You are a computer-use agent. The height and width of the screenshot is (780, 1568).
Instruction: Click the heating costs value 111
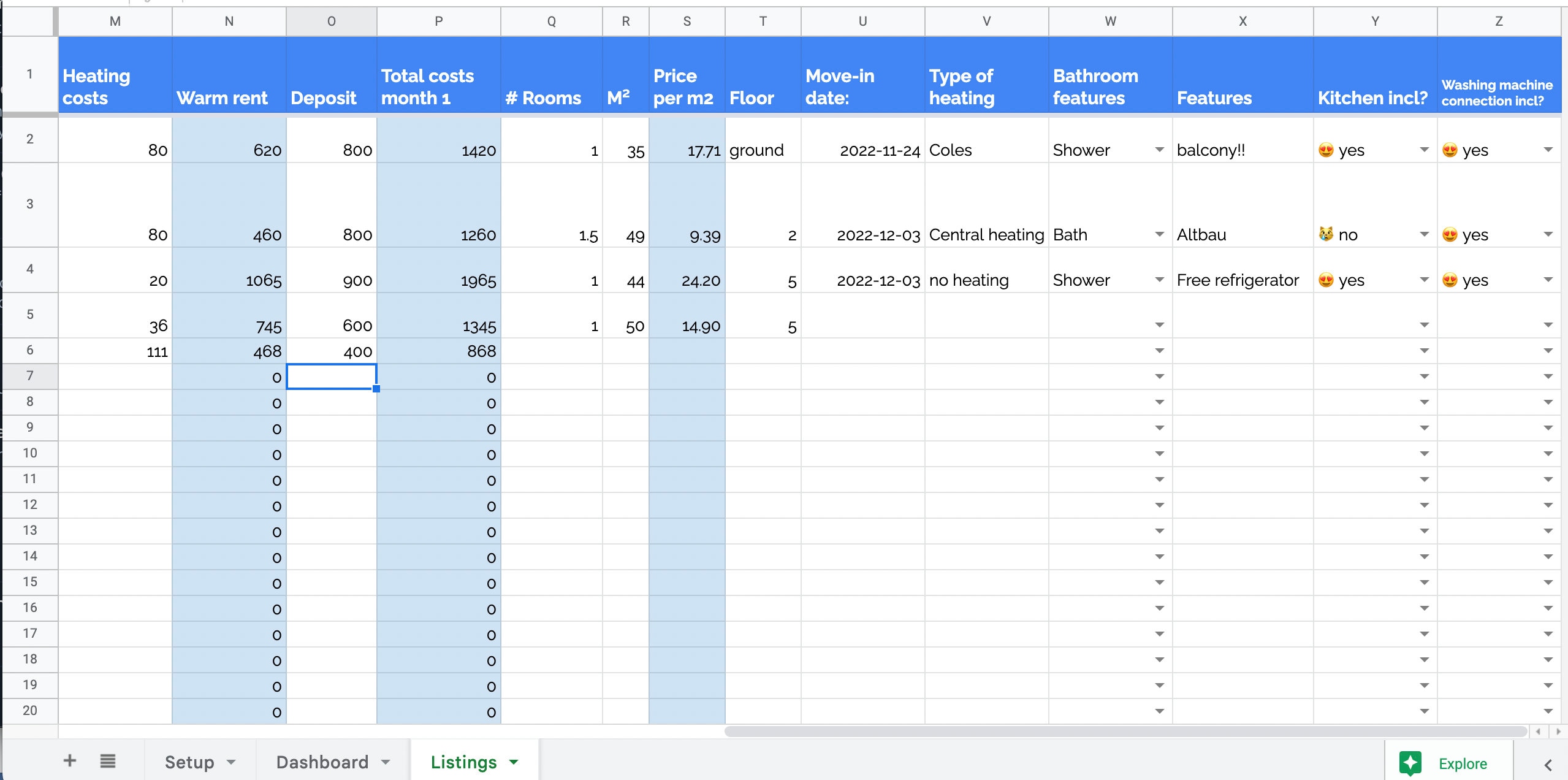click(115, 351)
